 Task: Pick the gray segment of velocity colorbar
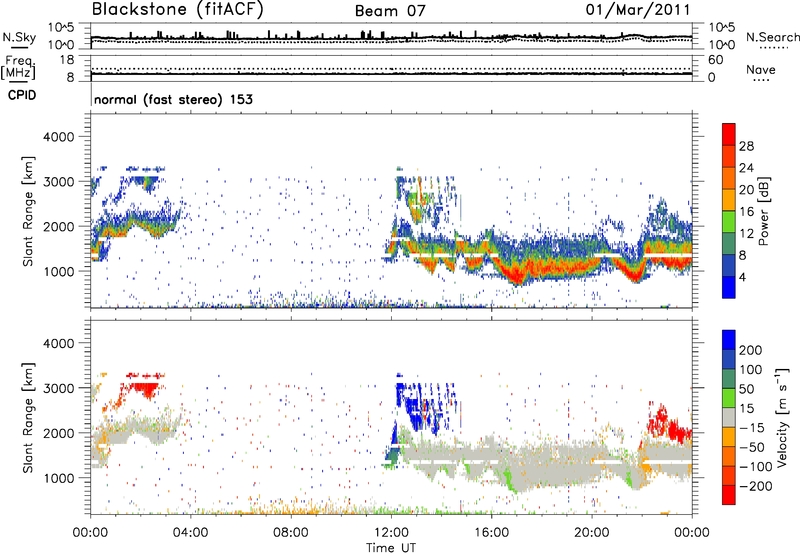729,418
